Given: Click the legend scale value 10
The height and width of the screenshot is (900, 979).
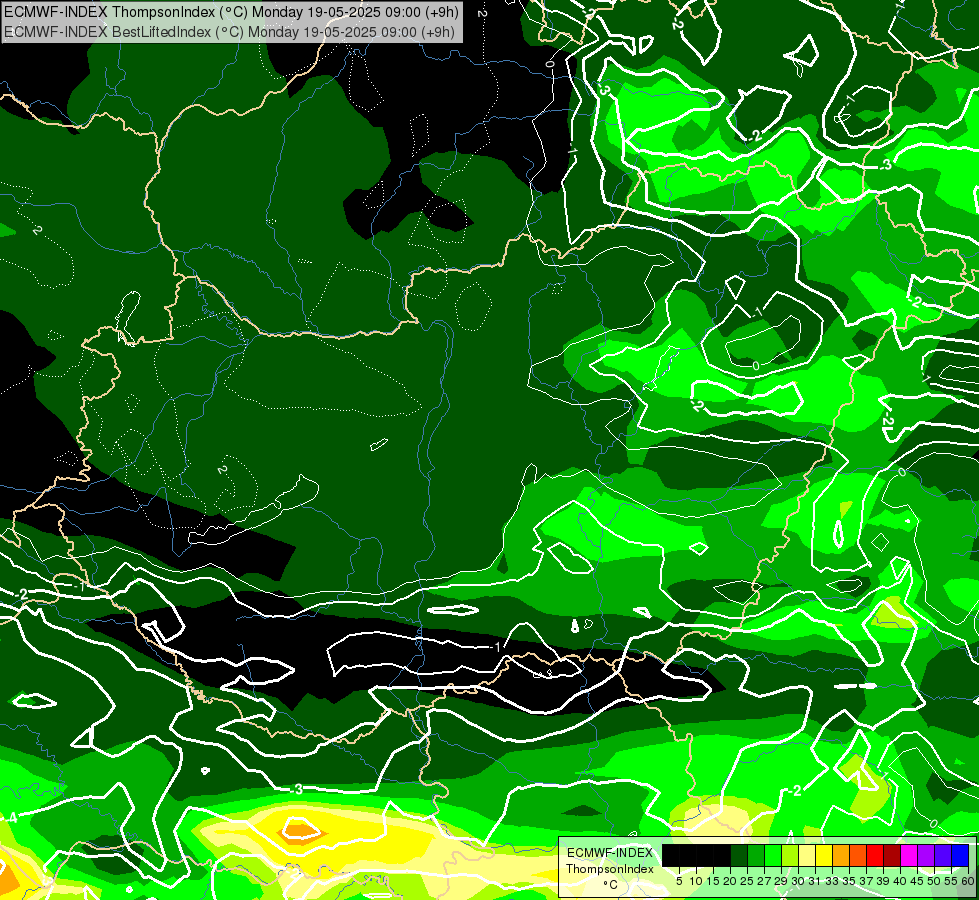Looking at the screenshot, I should pos(696,881).
